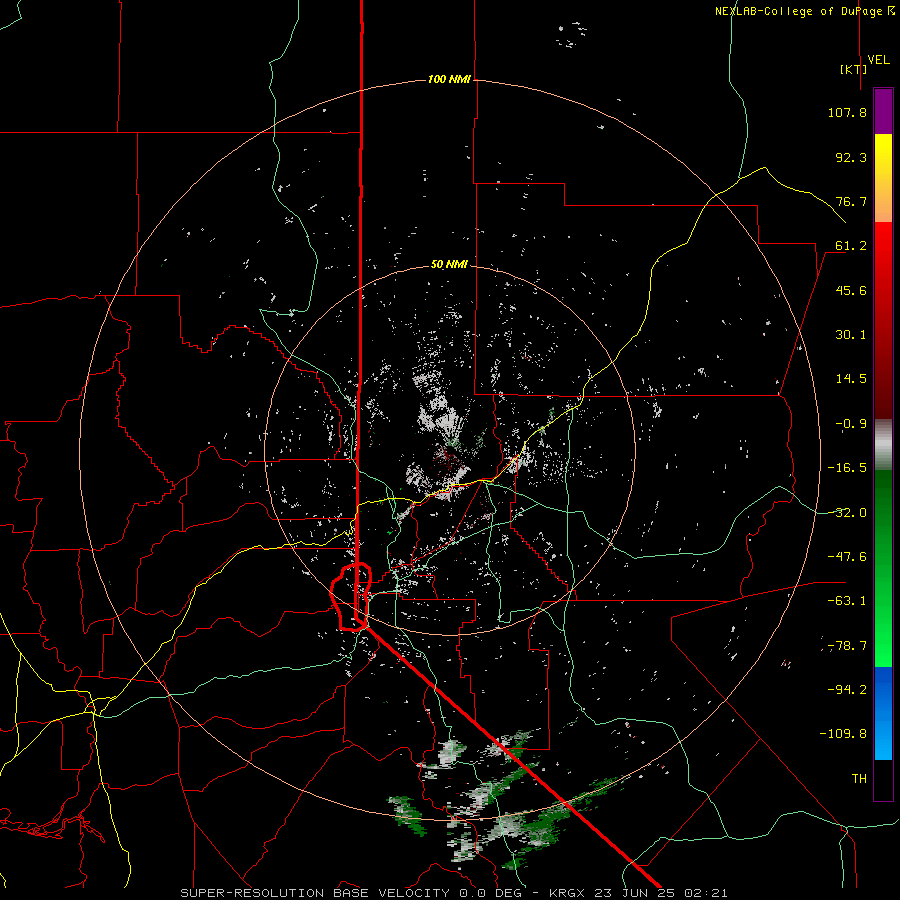Select the -109.8 velocity scale value
Viewport: 900px width, 900px height.
click(x=843, y=734)
